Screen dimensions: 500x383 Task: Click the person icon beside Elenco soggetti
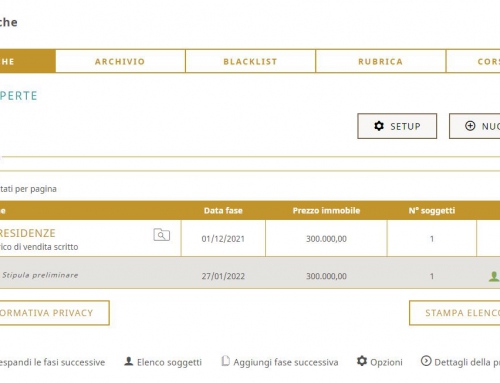[129, 361]
